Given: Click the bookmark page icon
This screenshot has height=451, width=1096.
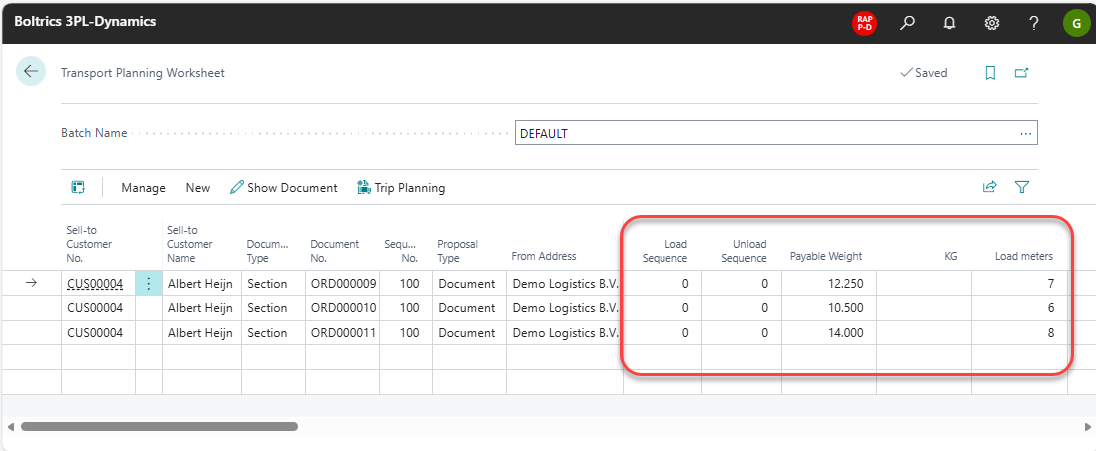Looking at the screenshot, I should pyautogui.click(x=990, y=73).
